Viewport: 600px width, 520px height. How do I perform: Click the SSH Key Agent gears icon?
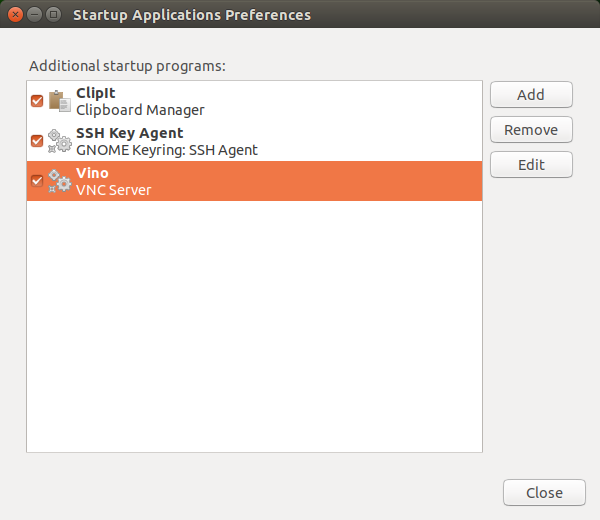60,141
